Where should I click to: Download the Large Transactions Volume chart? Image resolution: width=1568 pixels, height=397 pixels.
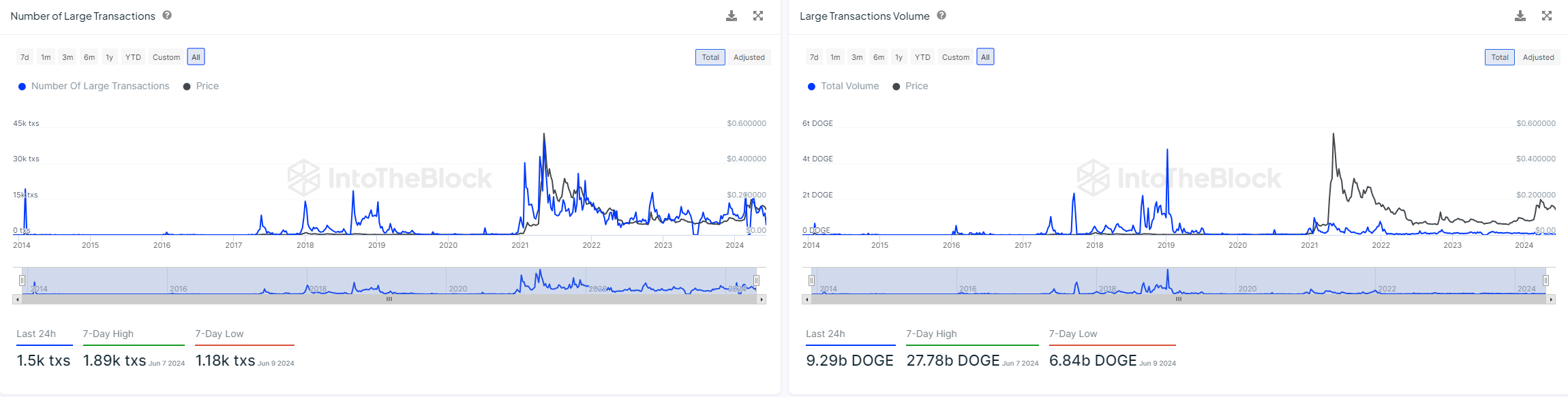coord(1520,16)
